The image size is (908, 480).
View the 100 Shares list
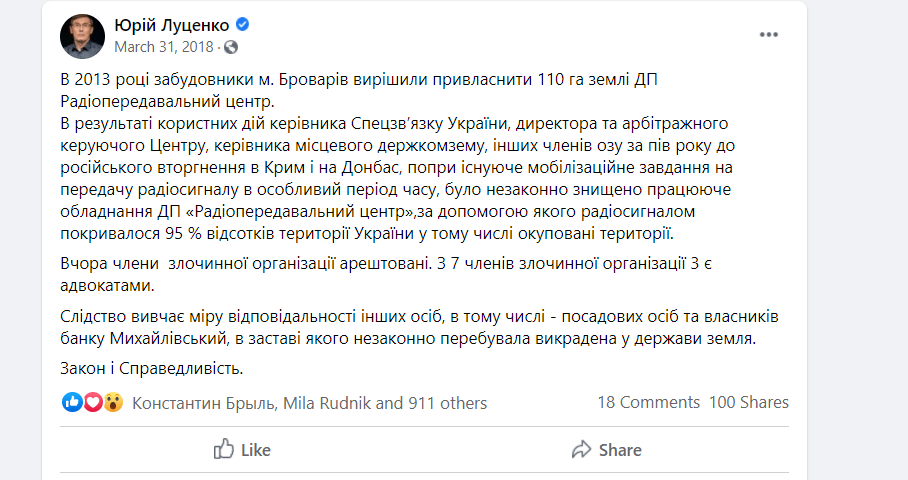749,402
